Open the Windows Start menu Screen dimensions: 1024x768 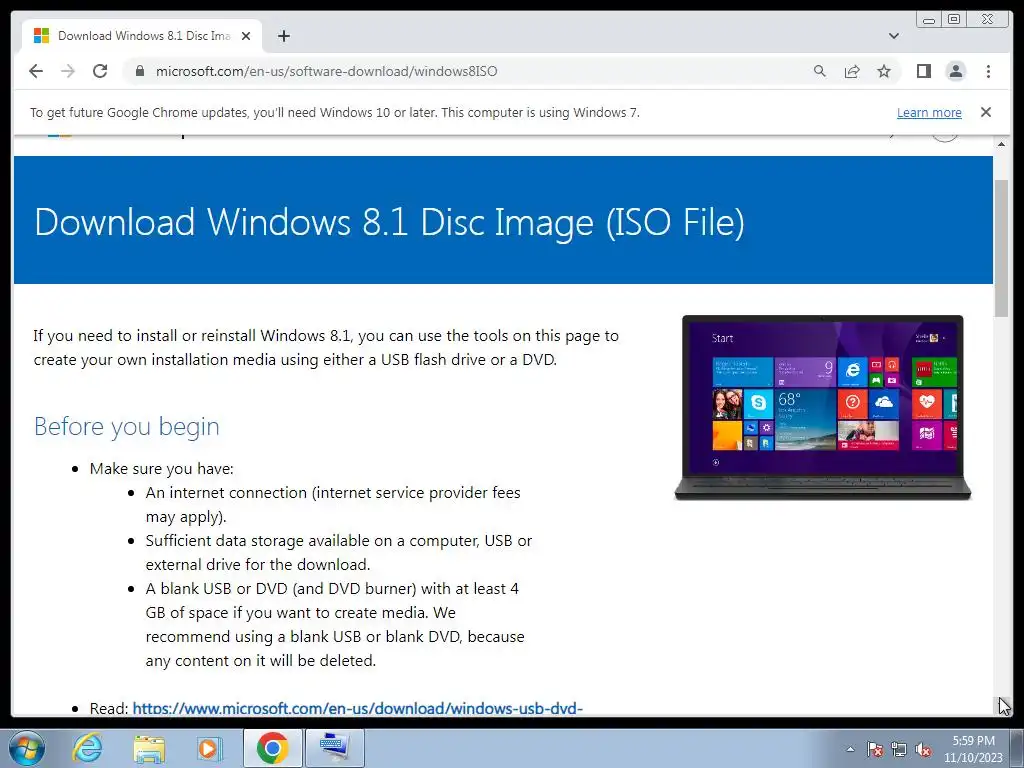click(x=27, y=748)
